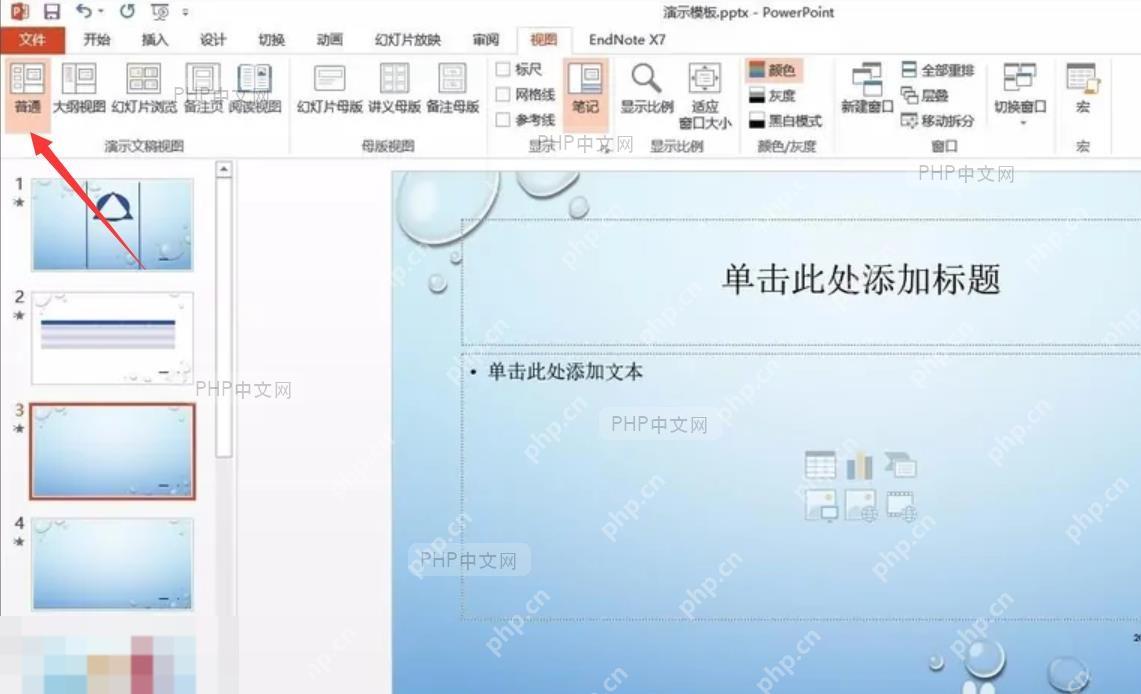Click thumbnail pane scroll-up arrow
Image resolution: width=1141 pixels, height=694 pixels.
pyautogui.click(x=224, y=169)
